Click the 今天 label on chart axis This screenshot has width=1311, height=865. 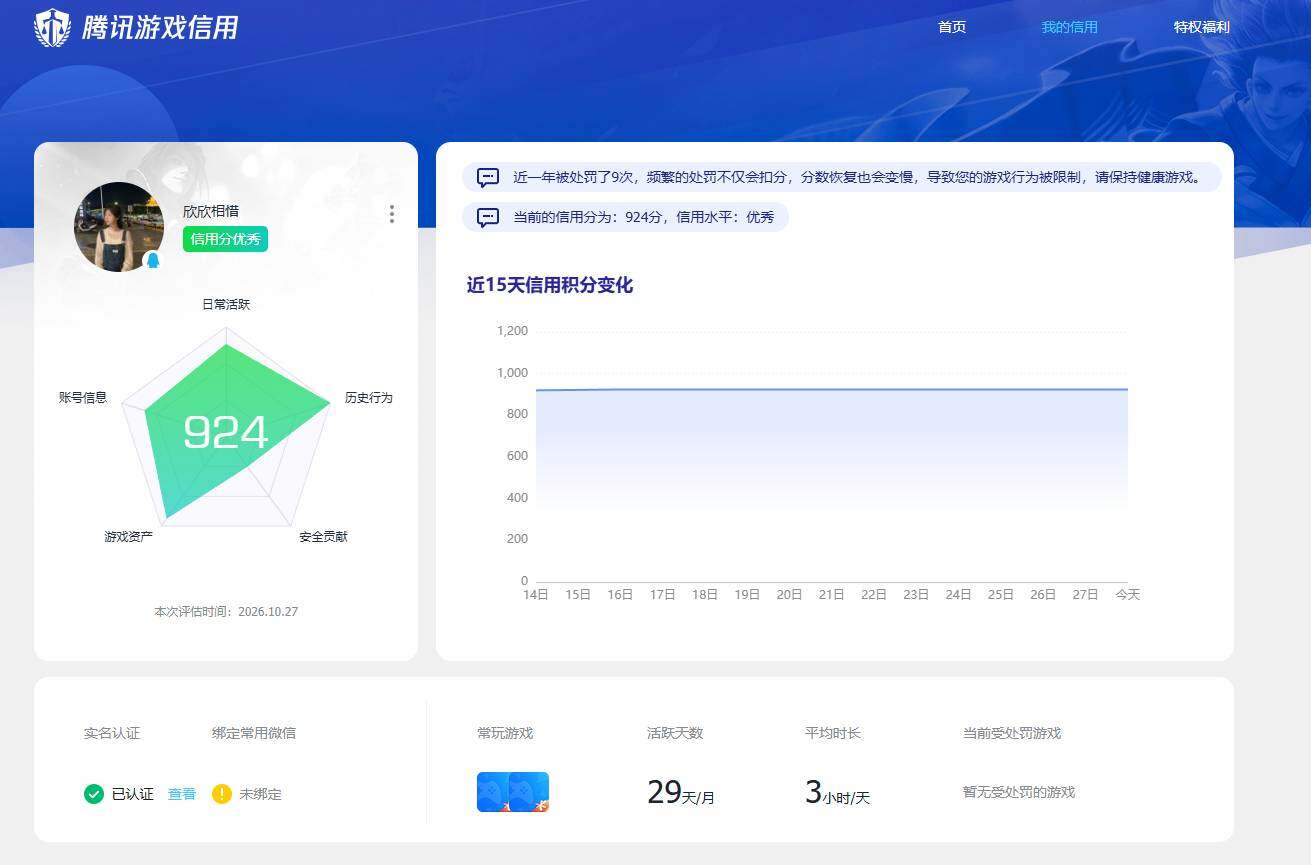point(1128,594)
